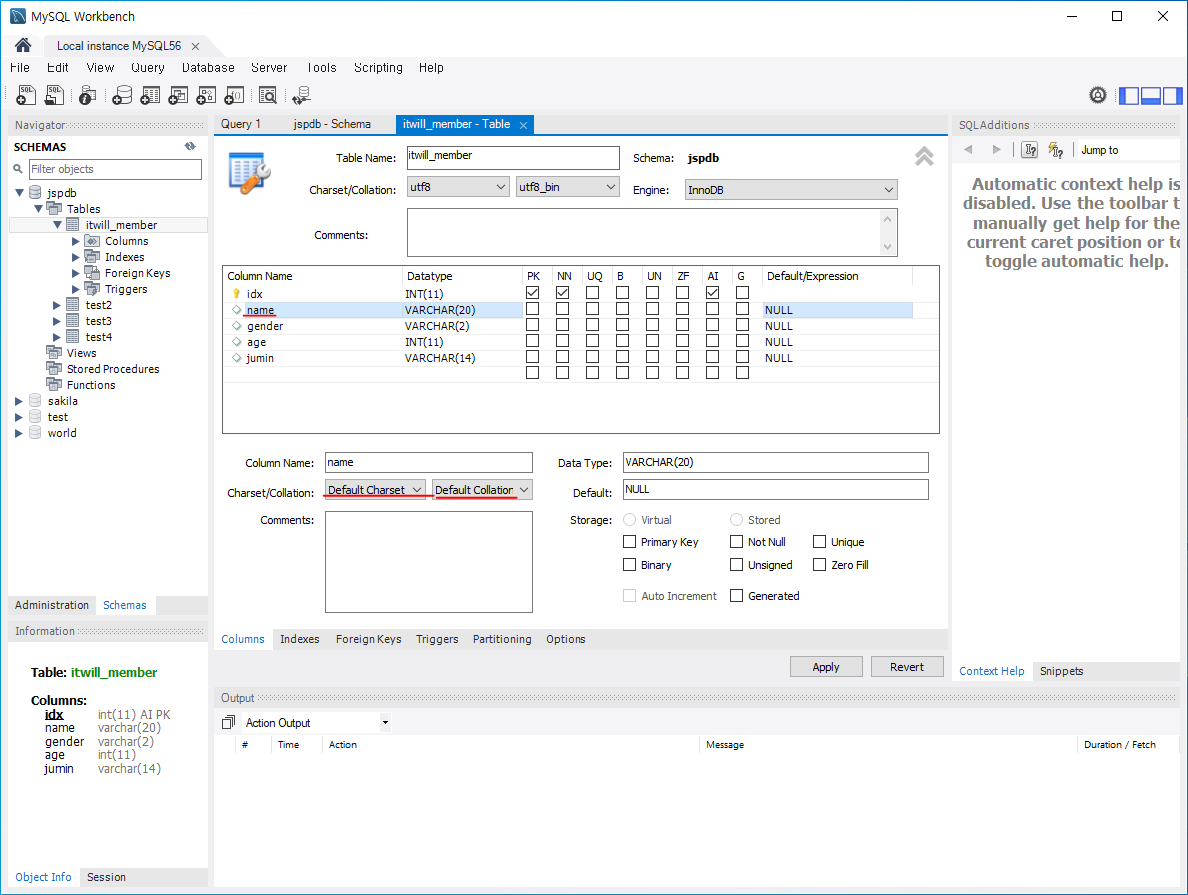Image resolution: width=1188 pixels, height=895 pixels.
Task: Open column Default Collation dropdown
Action: click(x=482, y=490)
